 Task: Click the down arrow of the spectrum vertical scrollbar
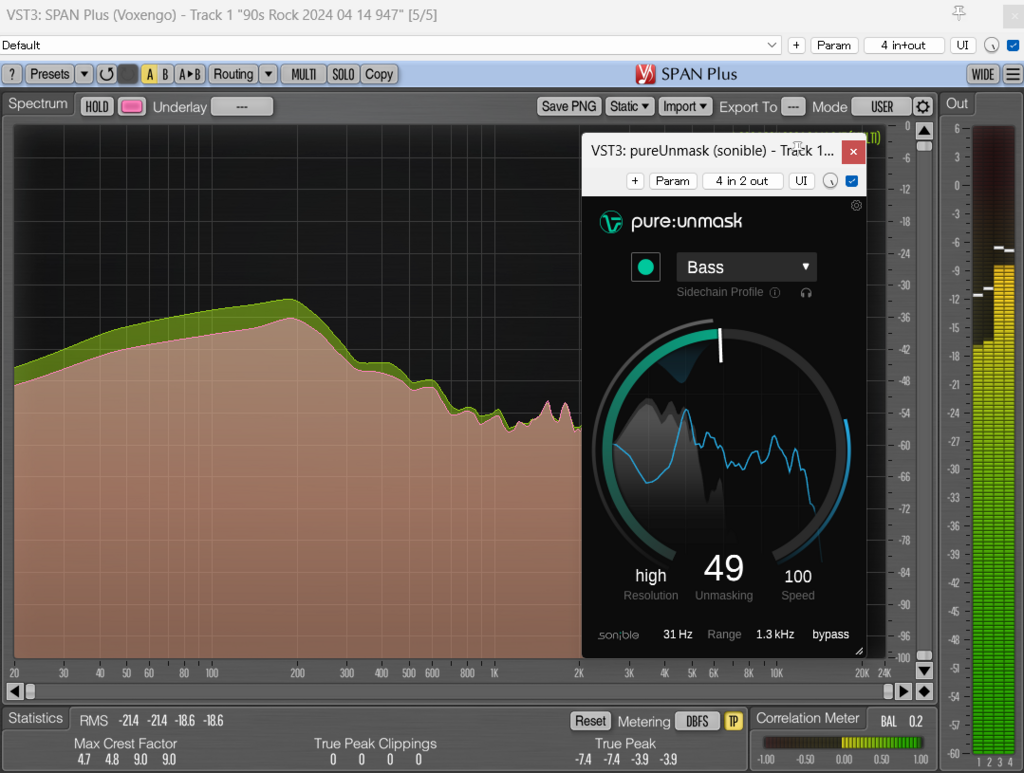[x=924, y=670]
